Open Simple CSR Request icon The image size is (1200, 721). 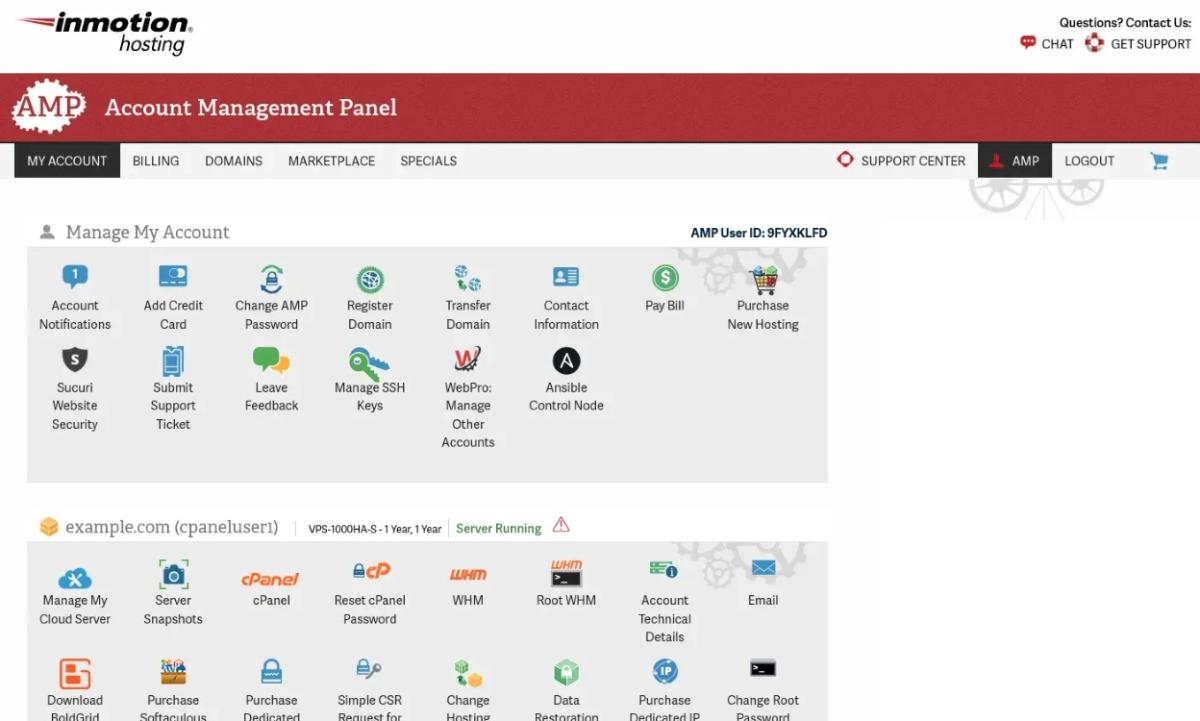pyautogui.click(x=369, y=669)
